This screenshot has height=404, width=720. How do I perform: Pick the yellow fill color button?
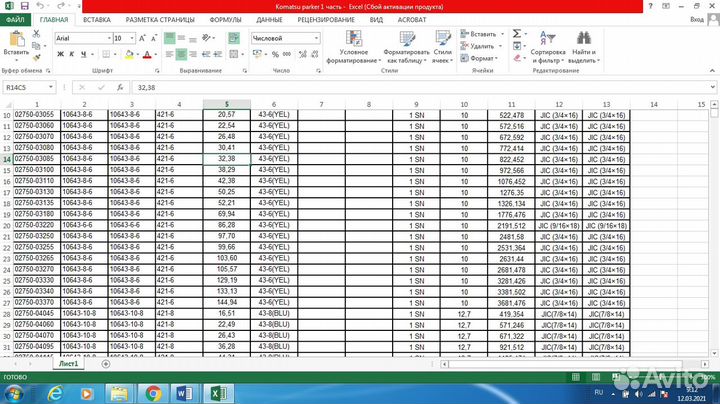tap(131, 55)
